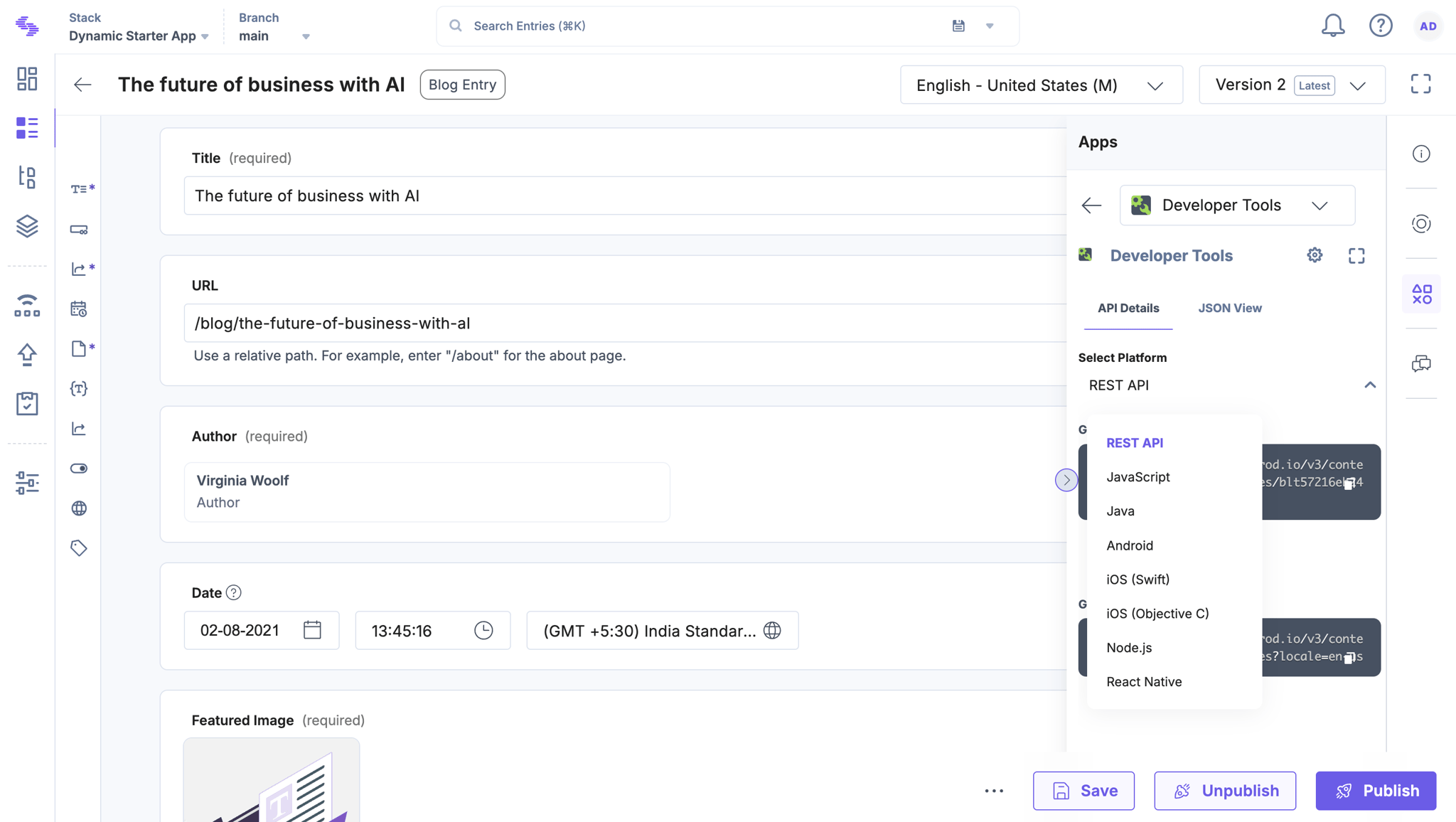Image resolution: width=1456 pixels, height=822 pixels.
Task: Copy the first code snippet URL
Action: pos(1349,484)
